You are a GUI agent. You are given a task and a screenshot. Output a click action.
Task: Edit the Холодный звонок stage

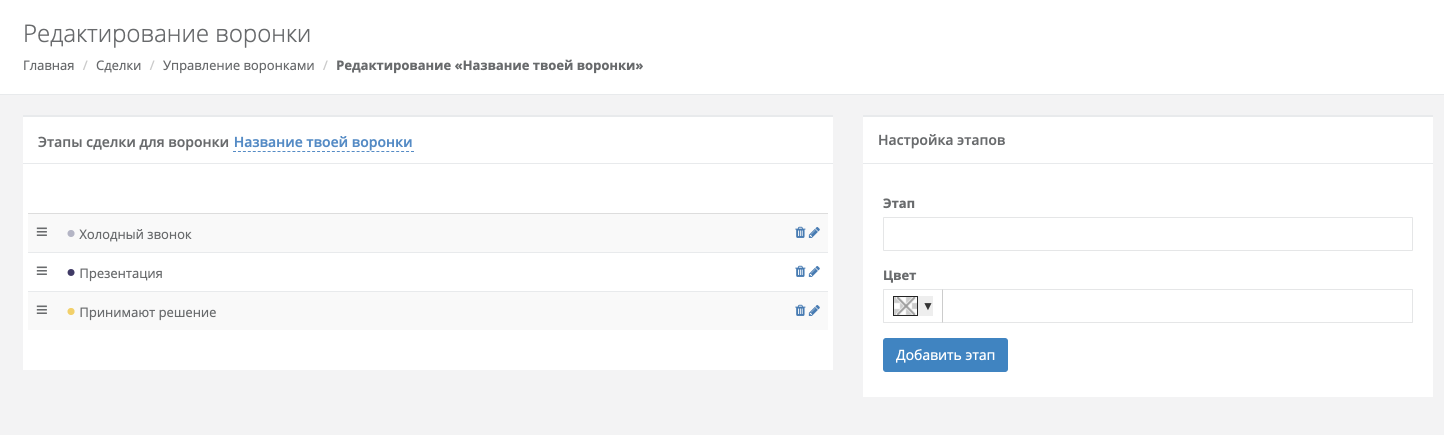coord(814,233)
